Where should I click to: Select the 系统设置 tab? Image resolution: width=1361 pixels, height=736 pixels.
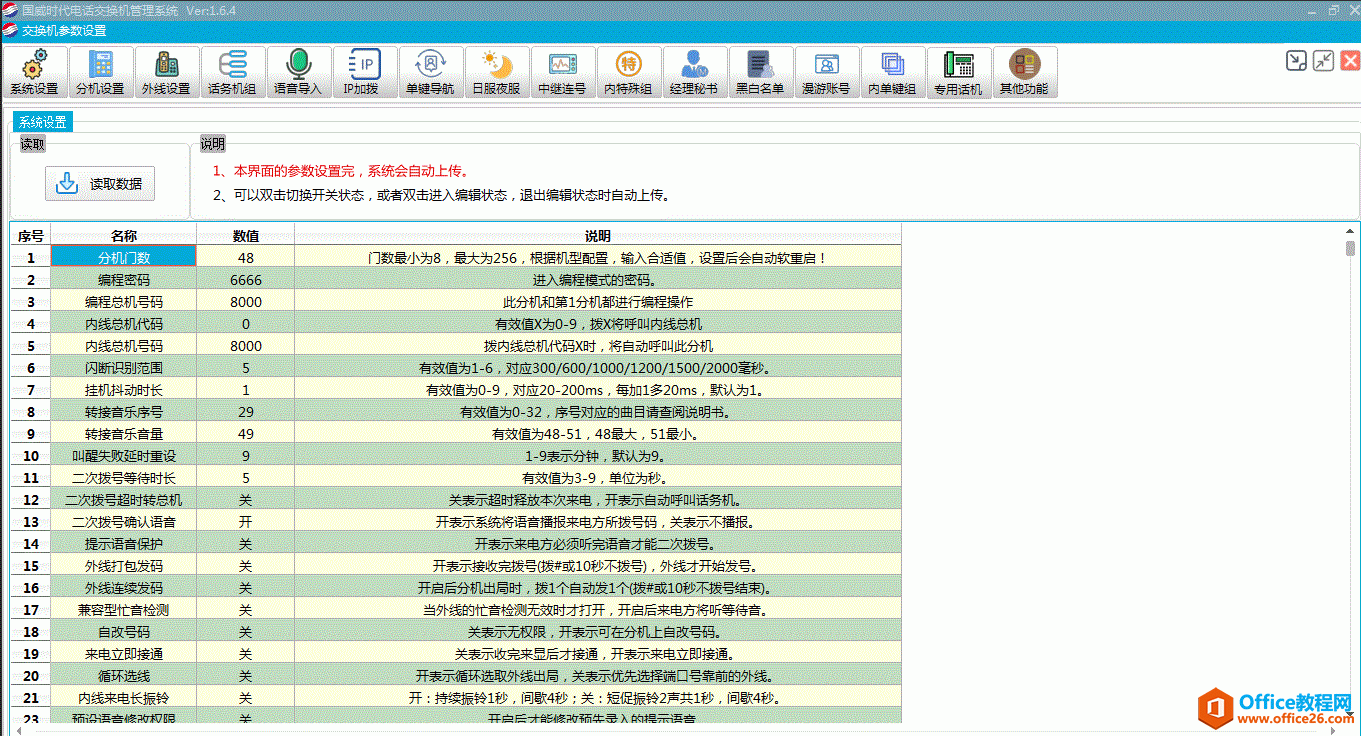point(43,122)
